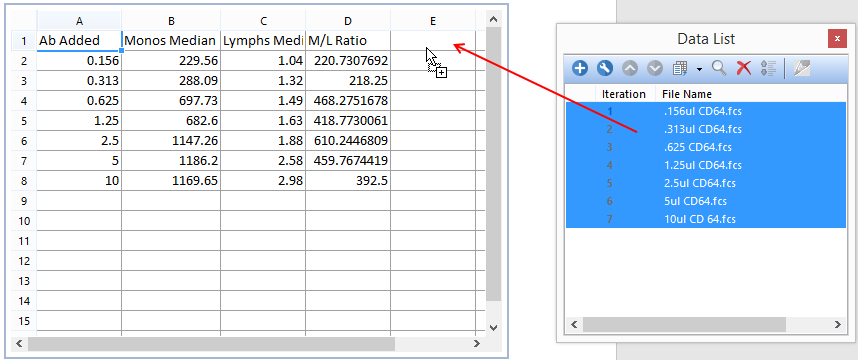Click cell with value 220.7307692
This screenshot has height=361, width=858.
point(348,61)
